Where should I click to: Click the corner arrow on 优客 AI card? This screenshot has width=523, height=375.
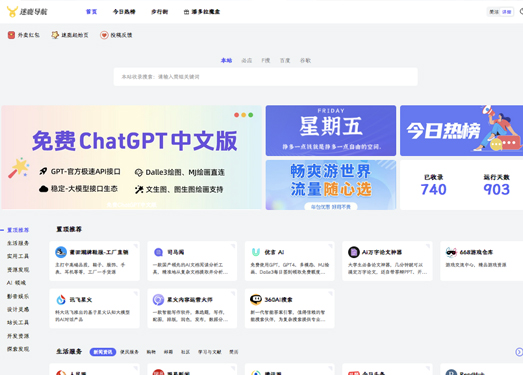330,246
